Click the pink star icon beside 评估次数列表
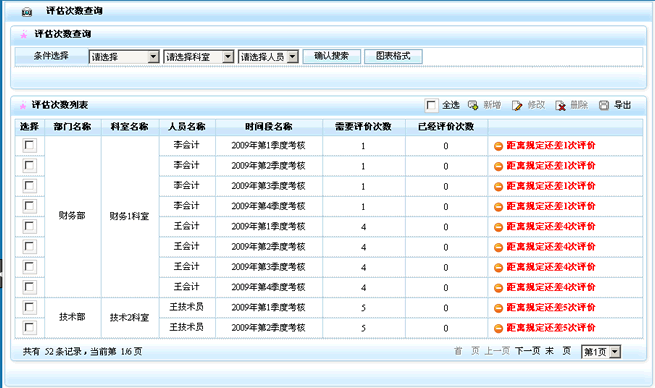Screen dimensions: 655x388 click(23, 105)
